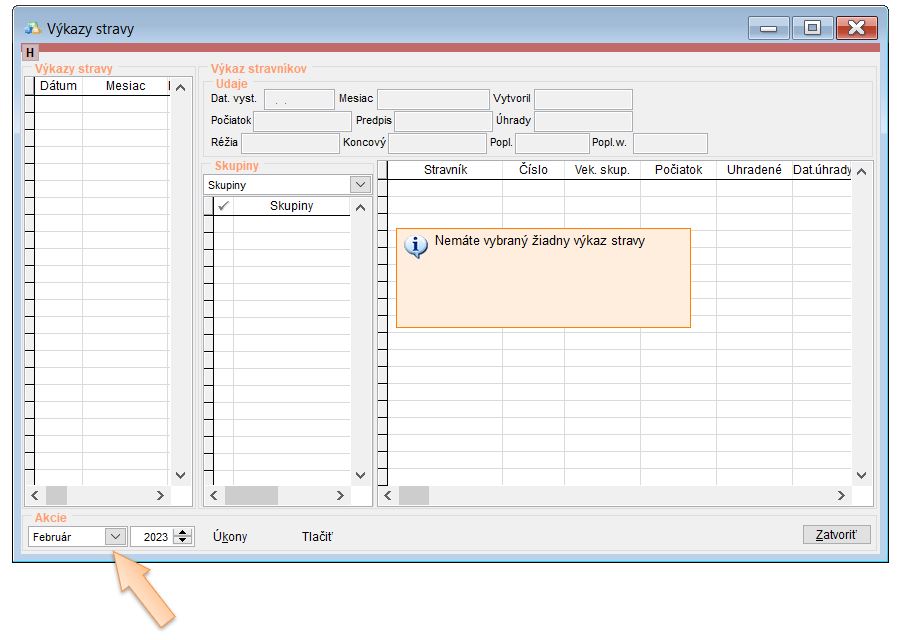Screen dimensions: 900x640
Task: Click the Výkazy stravy app icon in title bar
Action: coord(33,28)
